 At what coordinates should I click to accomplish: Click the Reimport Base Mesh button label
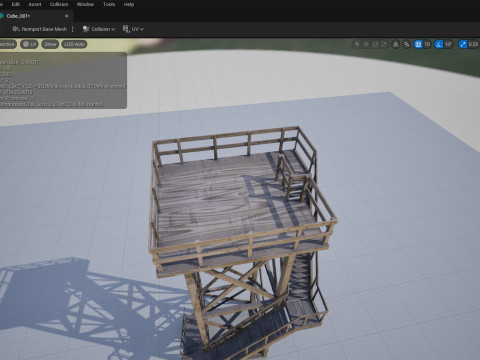tap(44, 29)
